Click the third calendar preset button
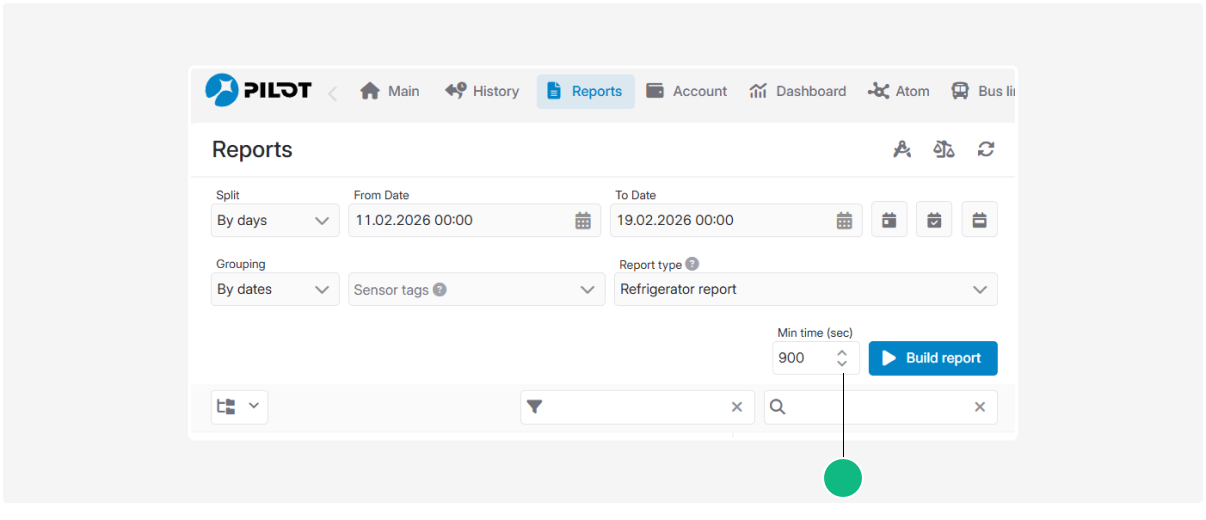This screenshot has height=520, width=1206. (x=979, y=220)
